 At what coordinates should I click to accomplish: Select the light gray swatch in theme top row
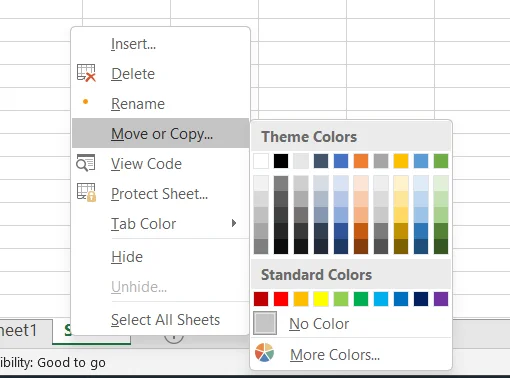click(301, 161)
